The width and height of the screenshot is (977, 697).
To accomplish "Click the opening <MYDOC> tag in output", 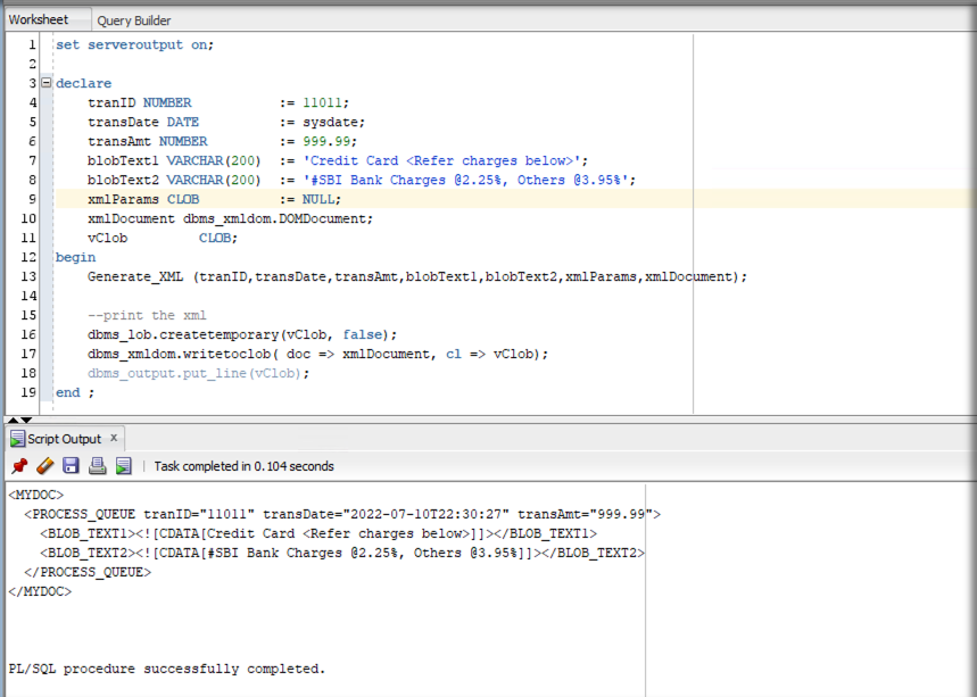I will tap(36, 495).
